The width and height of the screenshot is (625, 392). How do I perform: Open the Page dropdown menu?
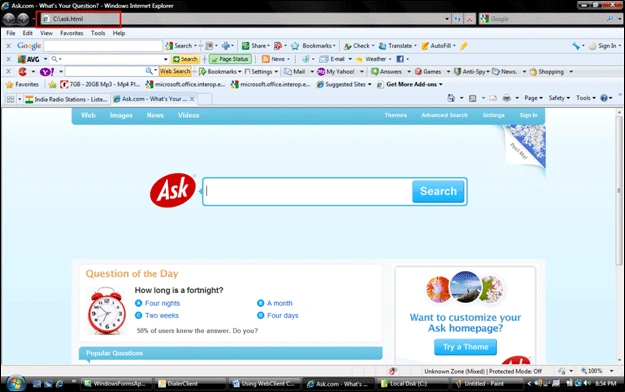(x=533, y=98)
